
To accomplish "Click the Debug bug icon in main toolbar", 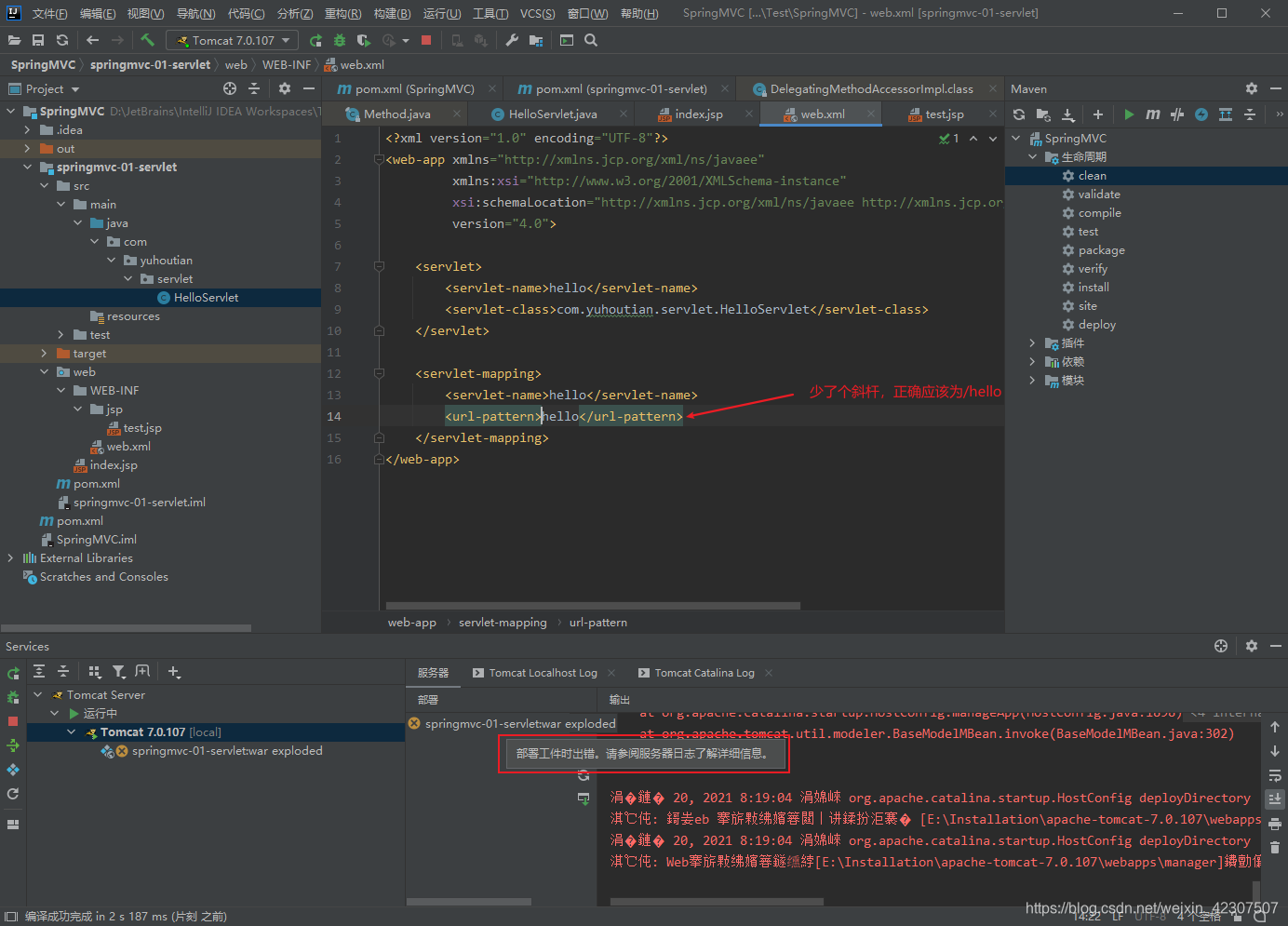I will (340, 40).
